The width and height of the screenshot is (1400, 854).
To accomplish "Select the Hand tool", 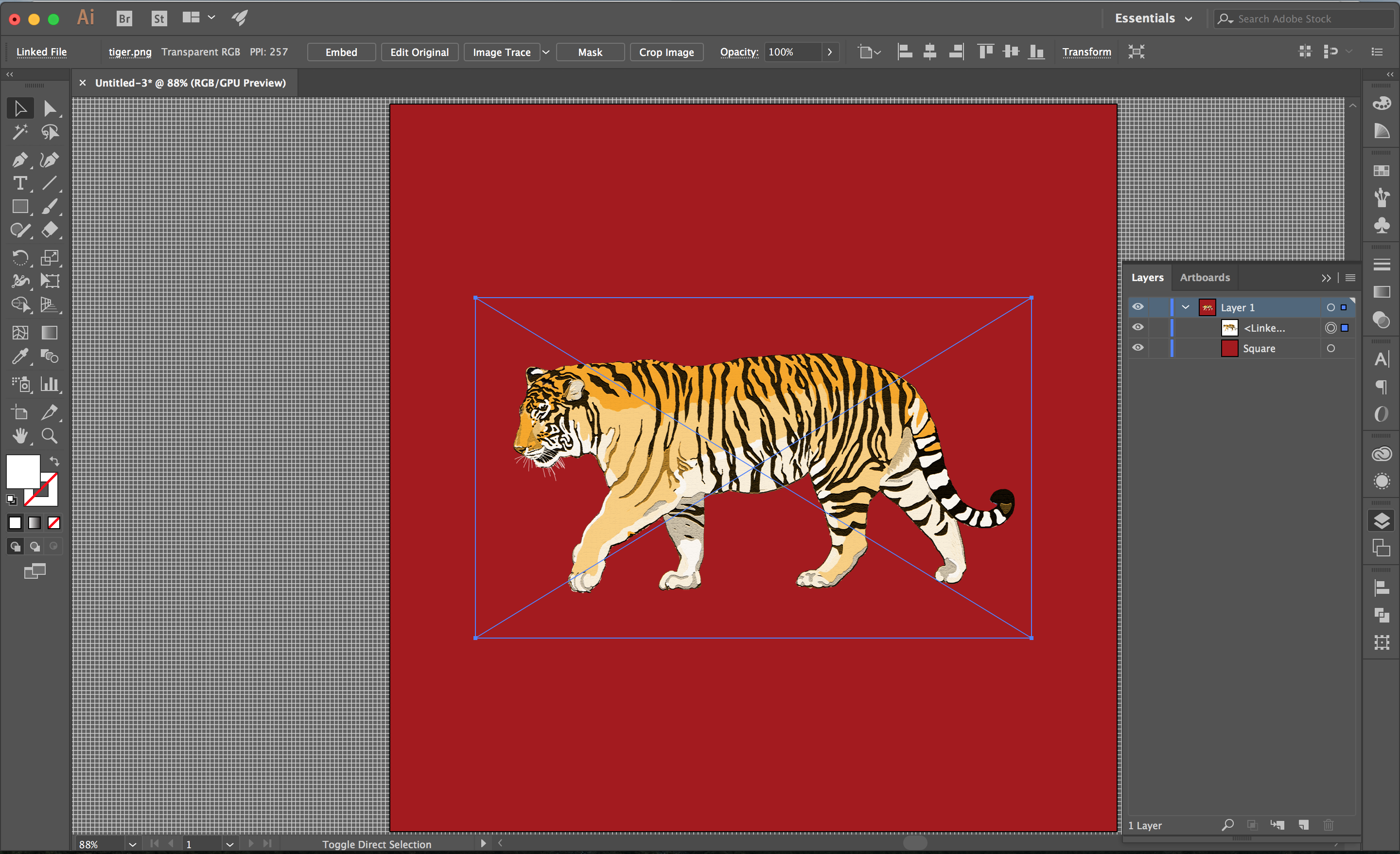I will [x=19, y=436].
